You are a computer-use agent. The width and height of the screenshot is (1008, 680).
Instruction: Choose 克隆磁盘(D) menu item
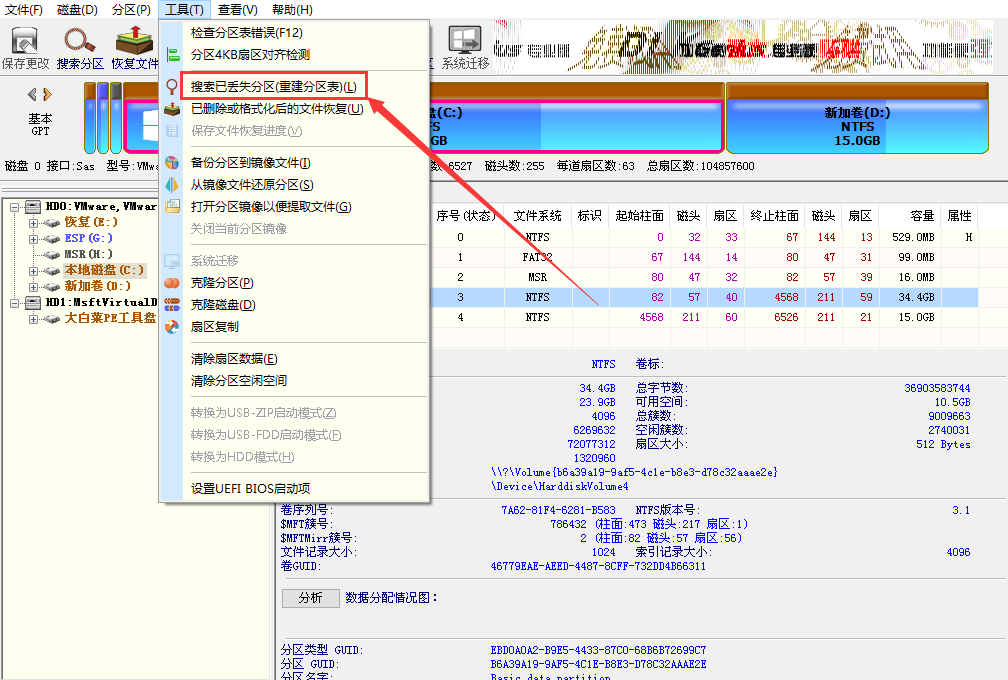294,305
